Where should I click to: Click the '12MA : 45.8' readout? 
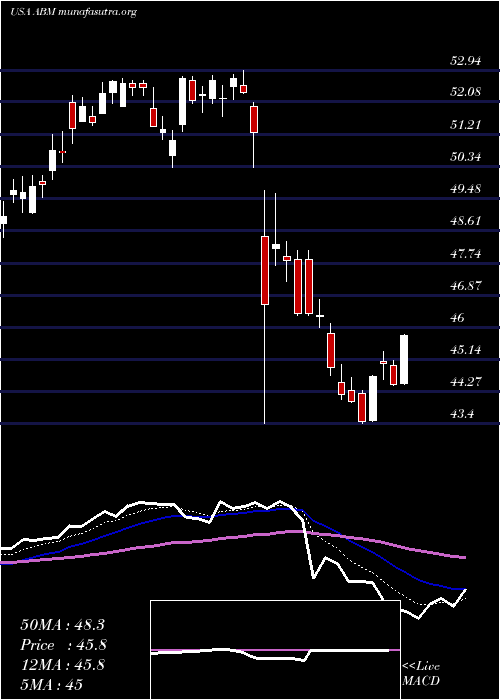[x=62, y=665]
